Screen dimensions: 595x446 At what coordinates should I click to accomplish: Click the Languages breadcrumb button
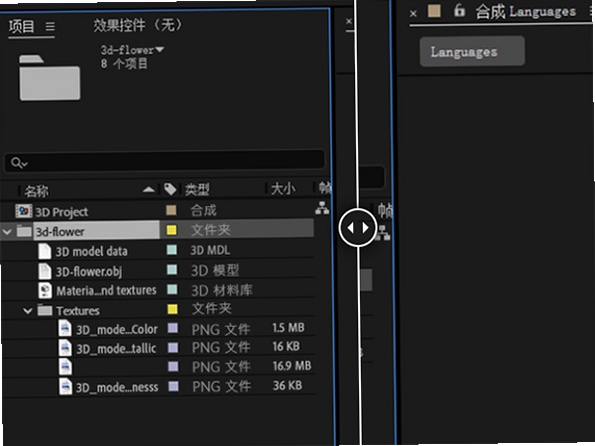(472, 52)
